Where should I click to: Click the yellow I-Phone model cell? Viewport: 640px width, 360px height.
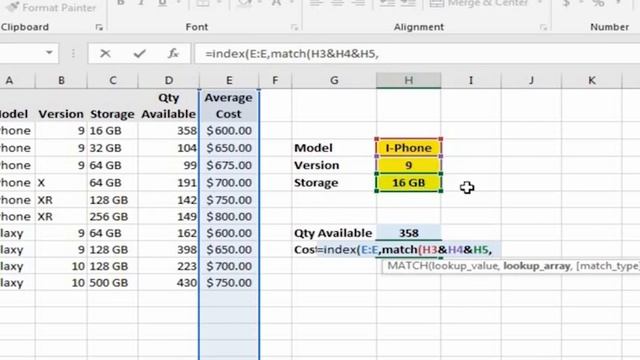pyautogui.click(x=409, y=148)
